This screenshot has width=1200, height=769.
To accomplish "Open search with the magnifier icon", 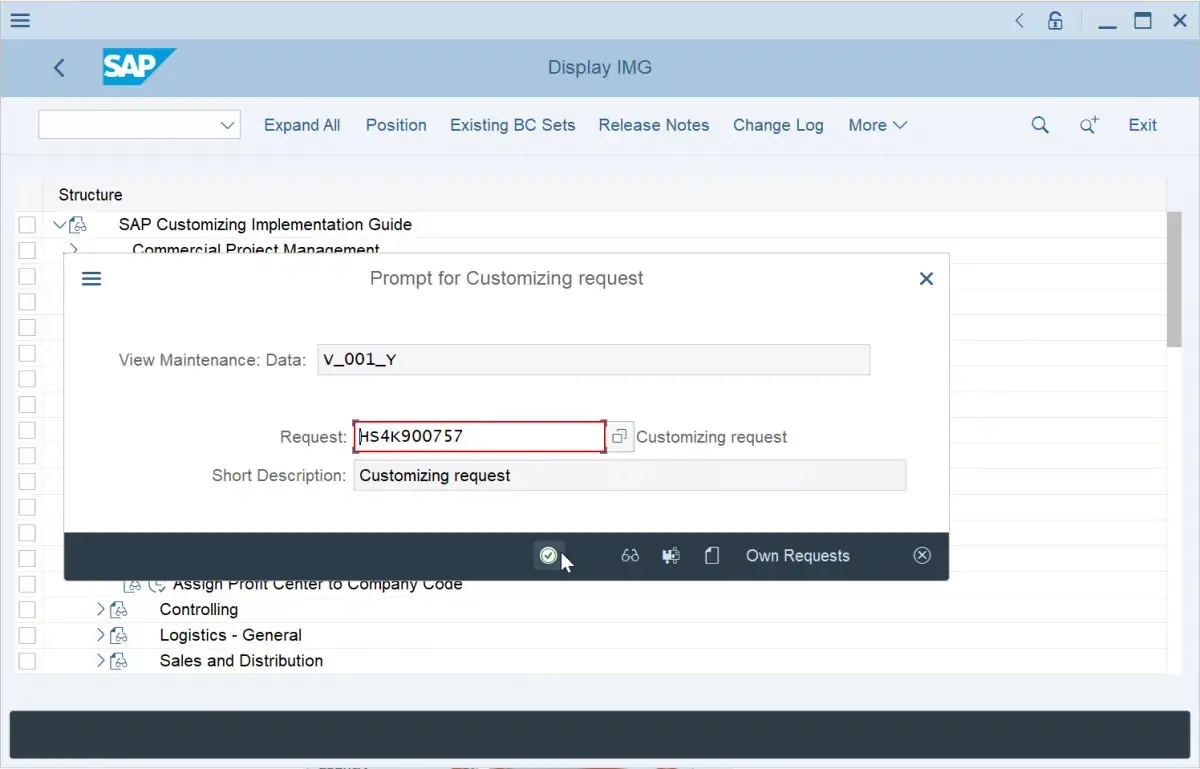I will [1040, 125].
